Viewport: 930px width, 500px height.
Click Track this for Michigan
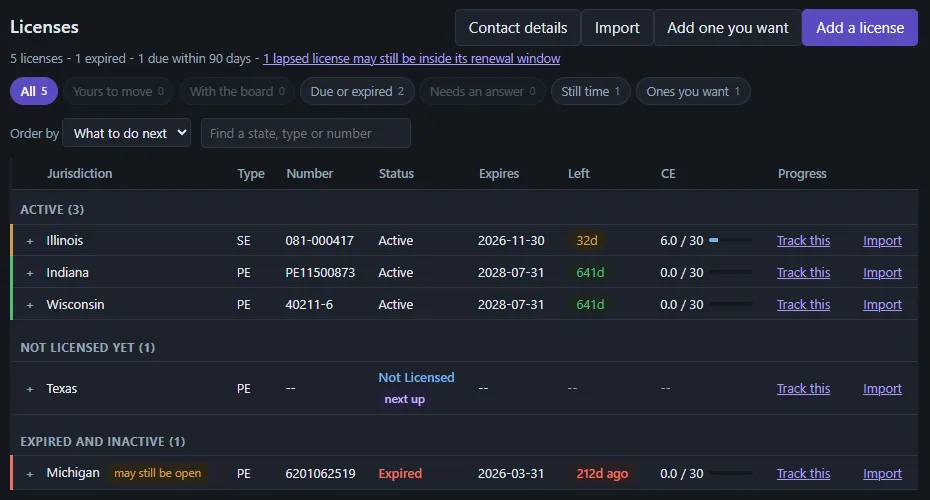click(x=803, y=474)
